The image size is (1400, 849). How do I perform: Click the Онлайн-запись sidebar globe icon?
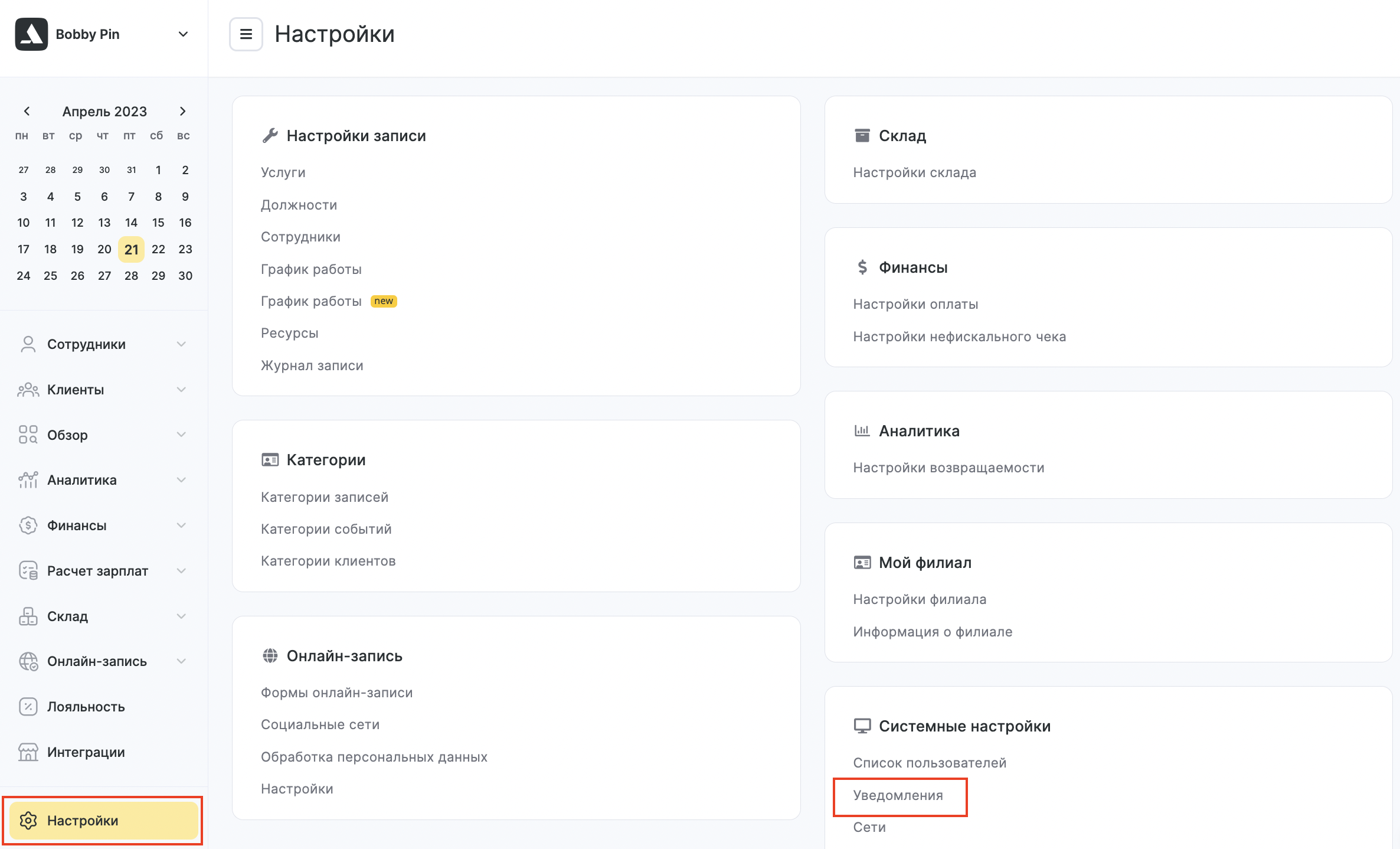tap(28, 661)
